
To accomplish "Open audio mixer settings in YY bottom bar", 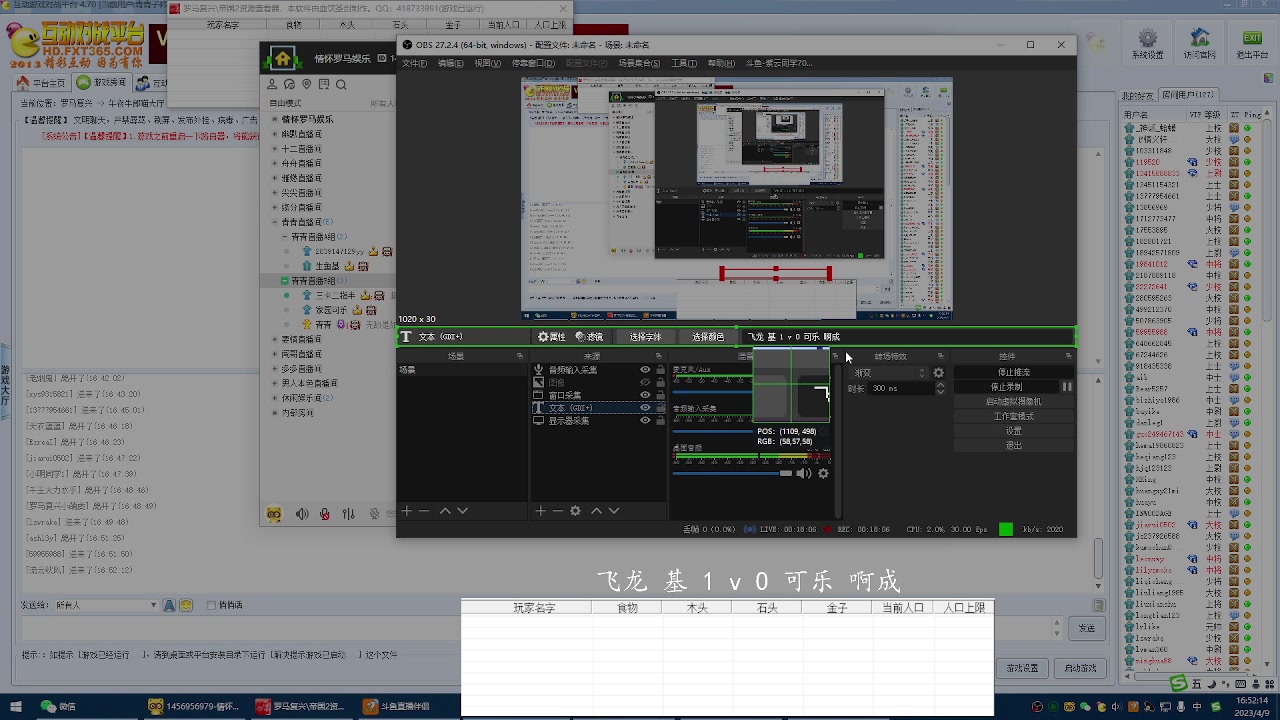I will 348,514.
